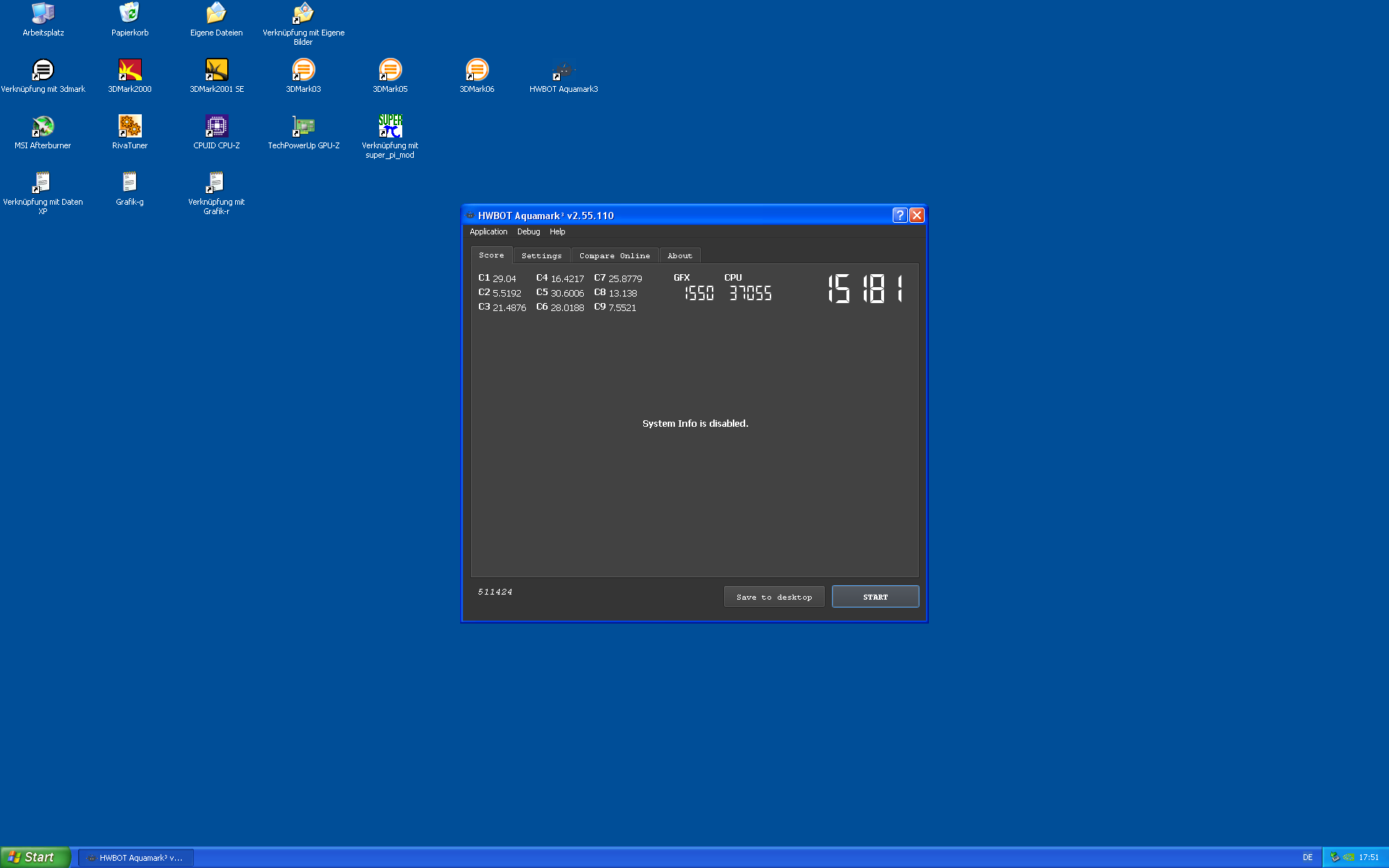Select the HWBOT Aquamark3 desktop shortcut
The width and height of the screenshot is (1389, 868).
[x=564, y=76]
